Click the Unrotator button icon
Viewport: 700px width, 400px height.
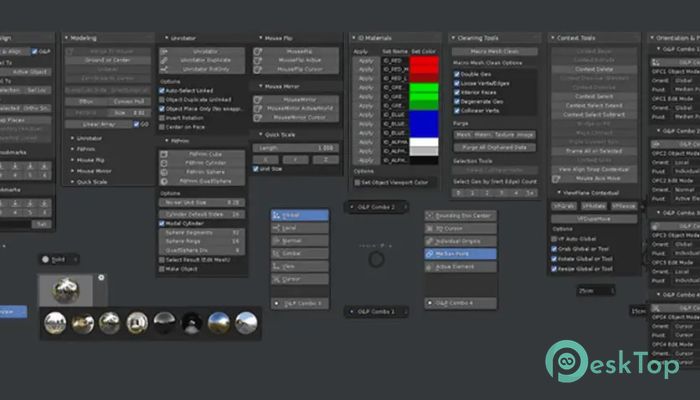164,52
